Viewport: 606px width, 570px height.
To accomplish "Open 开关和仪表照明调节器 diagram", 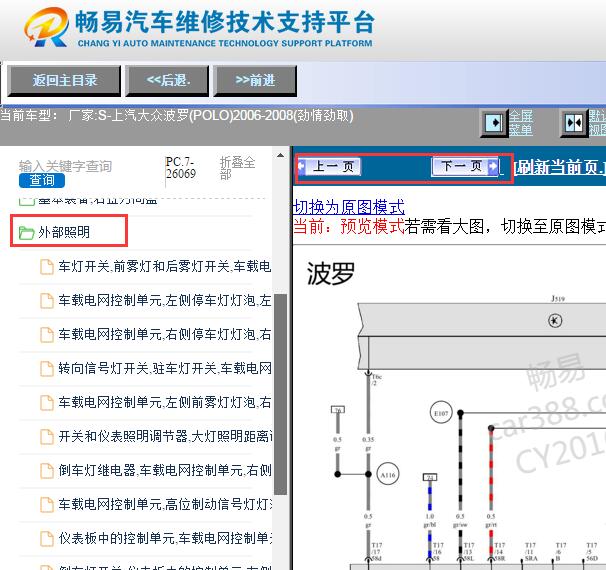I will point(165,436).
